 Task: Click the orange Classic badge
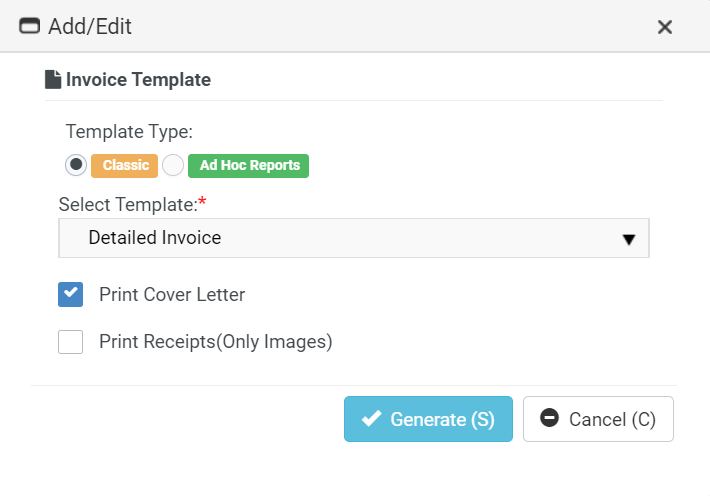click(x=125, y=166)
